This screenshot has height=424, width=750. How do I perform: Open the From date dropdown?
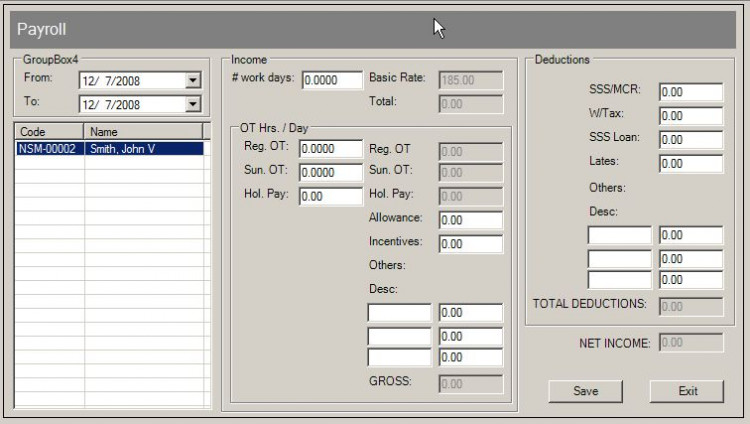pyautogui.click(x=193, y=81)
